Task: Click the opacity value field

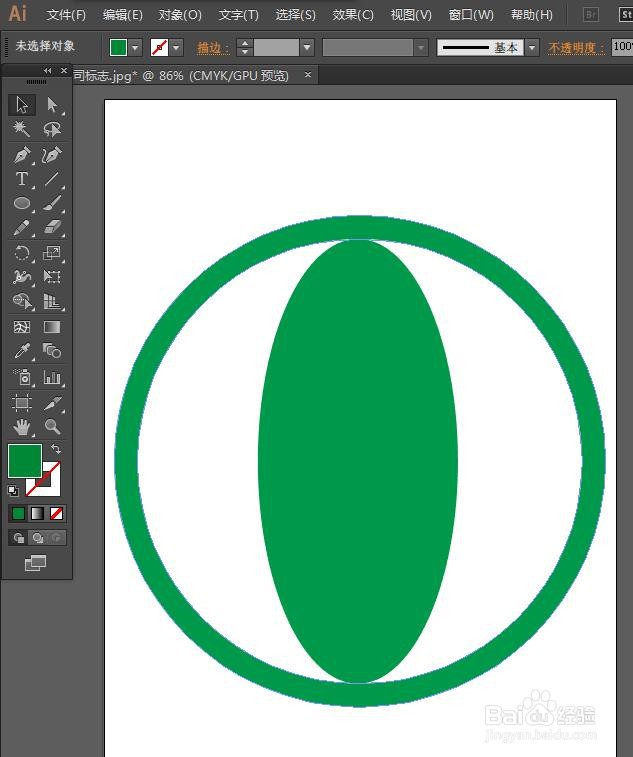Action: coord(622,47)
